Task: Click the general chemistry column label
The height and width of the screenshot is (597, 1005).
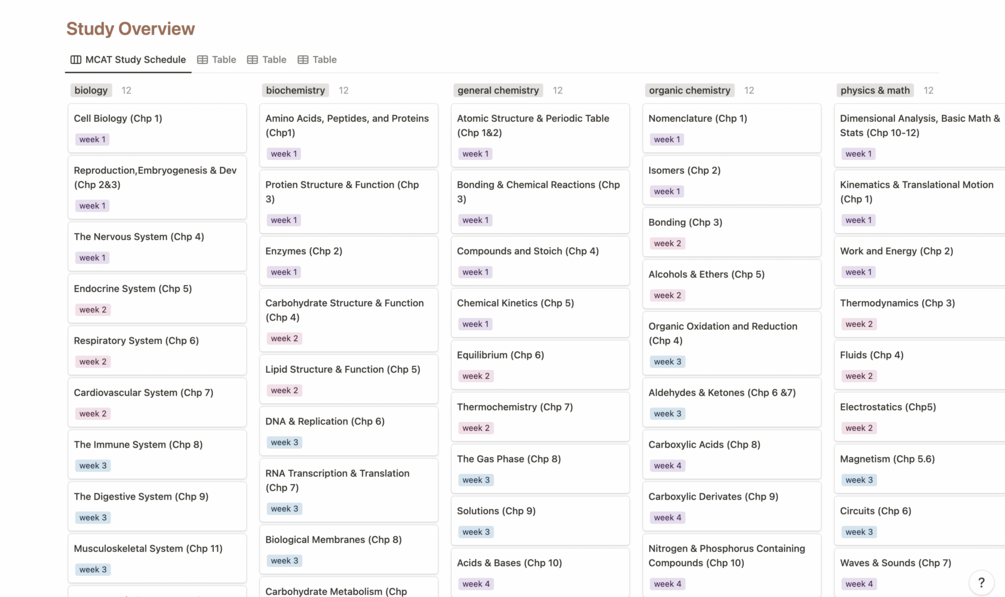Action: click(498, 90)
